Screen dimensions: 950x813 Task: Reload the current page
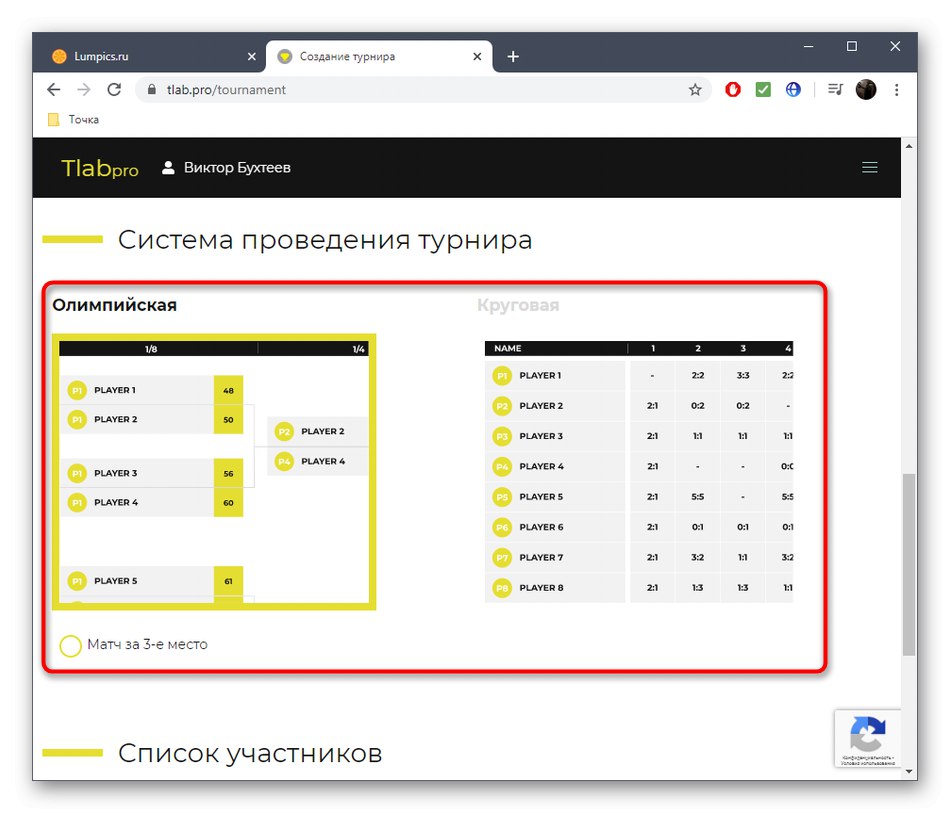[114, 89]
